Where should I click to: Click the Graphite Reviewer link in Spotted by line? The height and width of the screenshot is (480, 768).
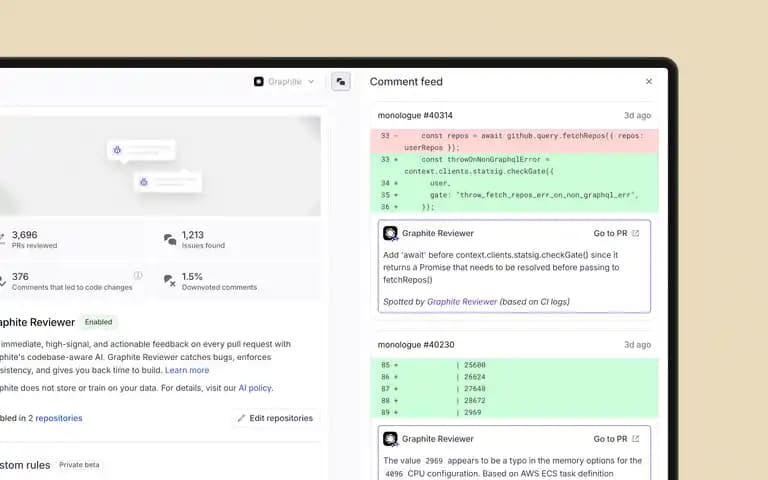462,302
